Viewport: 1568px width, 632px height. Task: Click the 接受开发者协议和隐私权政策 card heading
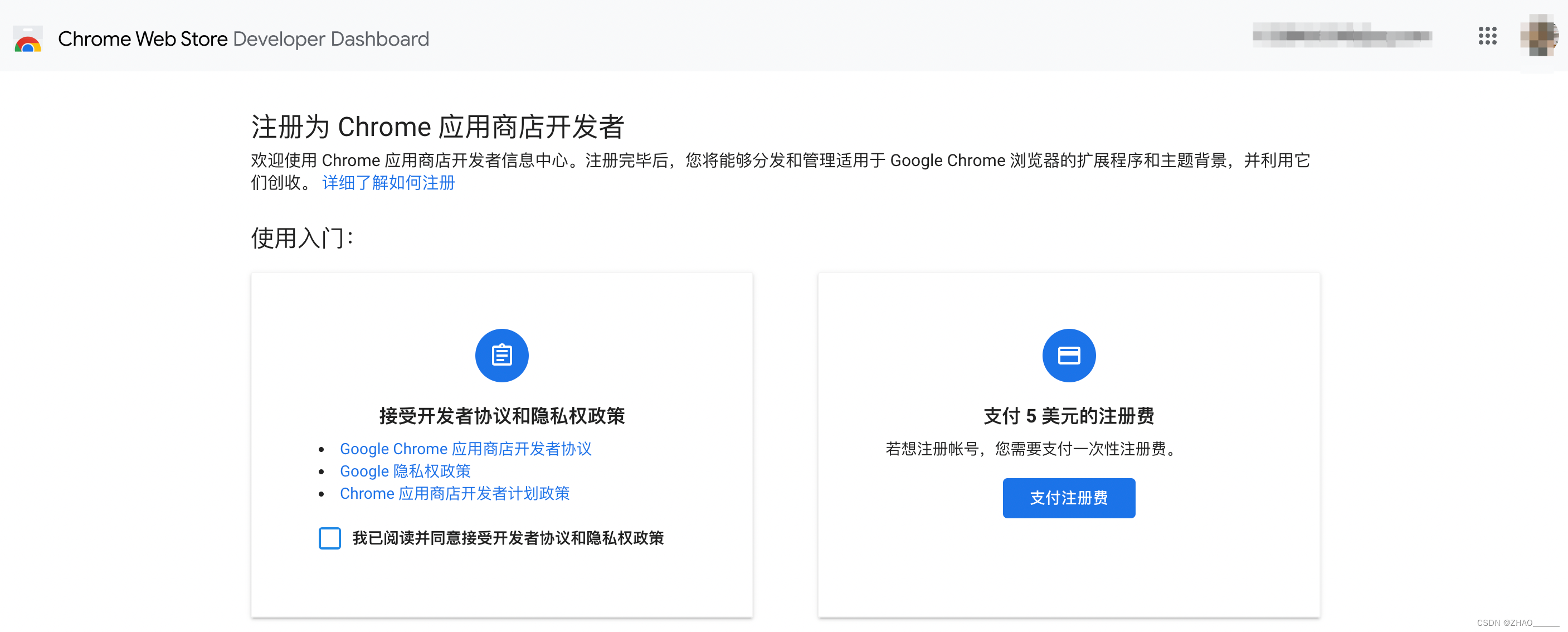(x=501, y=416)
